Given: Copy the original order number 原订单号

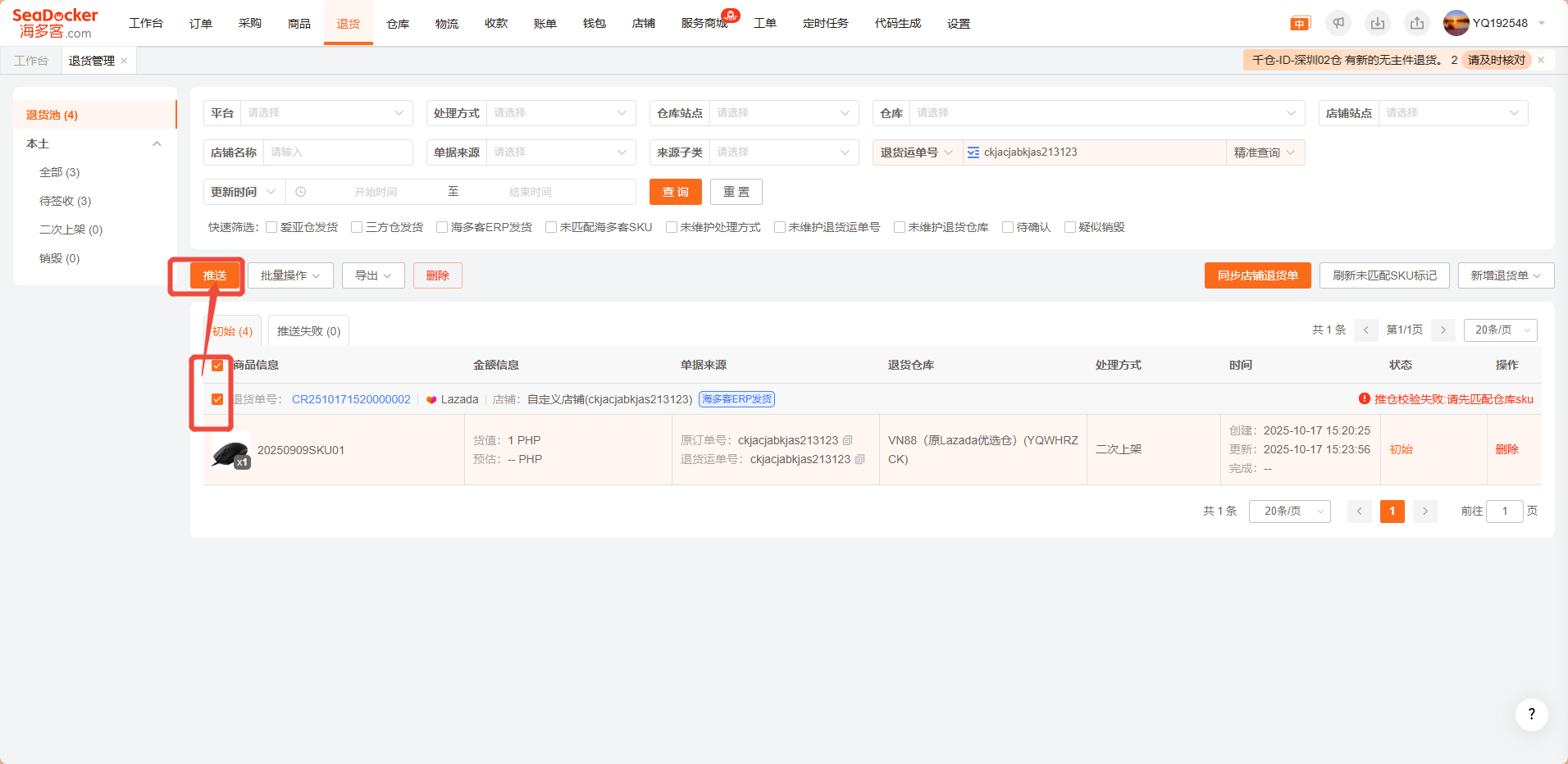Looking at the screenshot, I should (848, 441).
